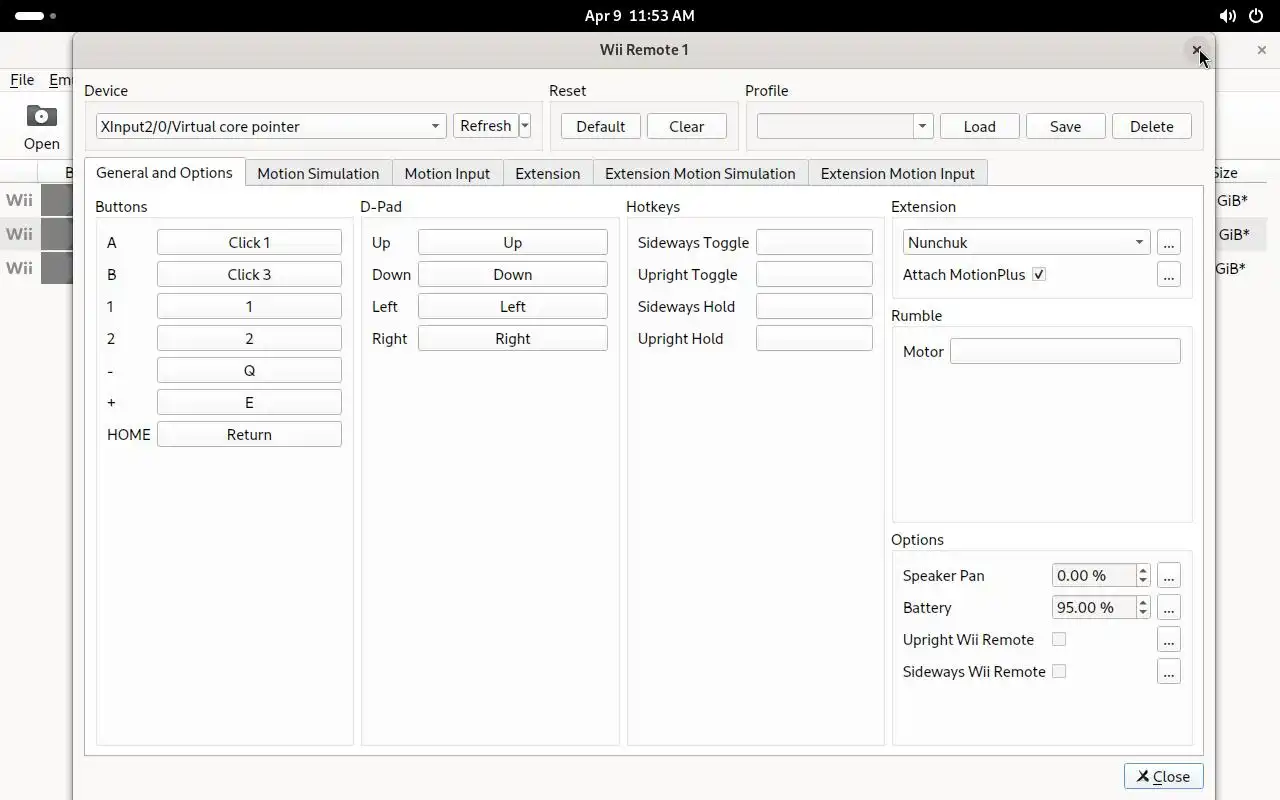Click the power icon in the top bar
1280x800 pixels.
(1255, 16)
